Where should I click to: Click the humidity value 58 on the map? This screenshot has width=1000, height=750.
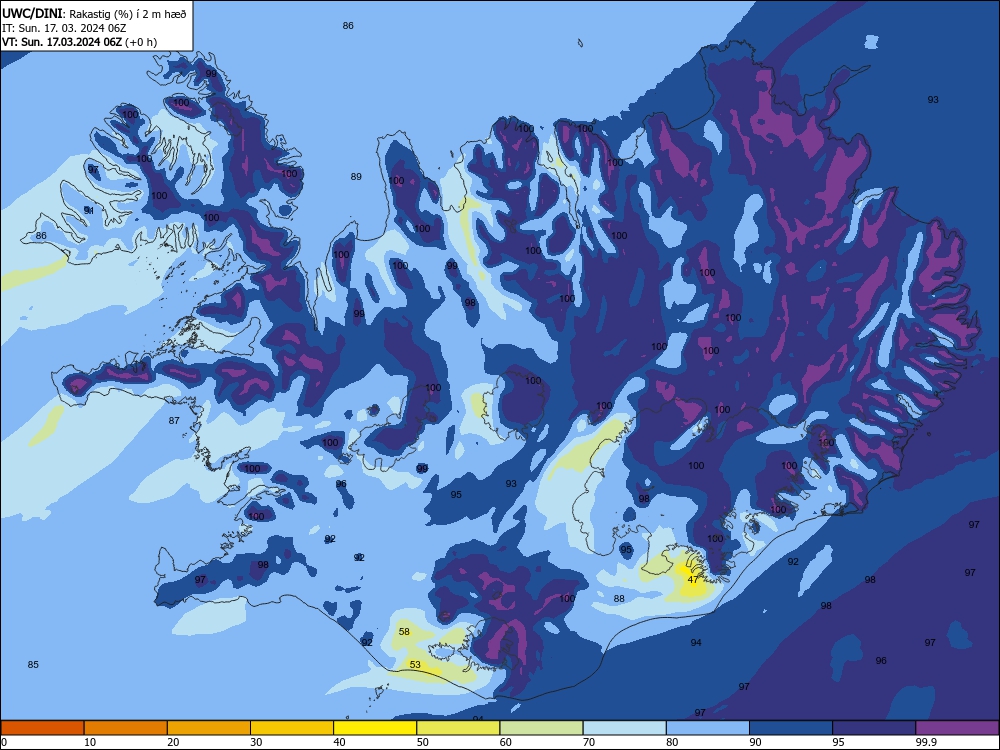pos(404,631)
